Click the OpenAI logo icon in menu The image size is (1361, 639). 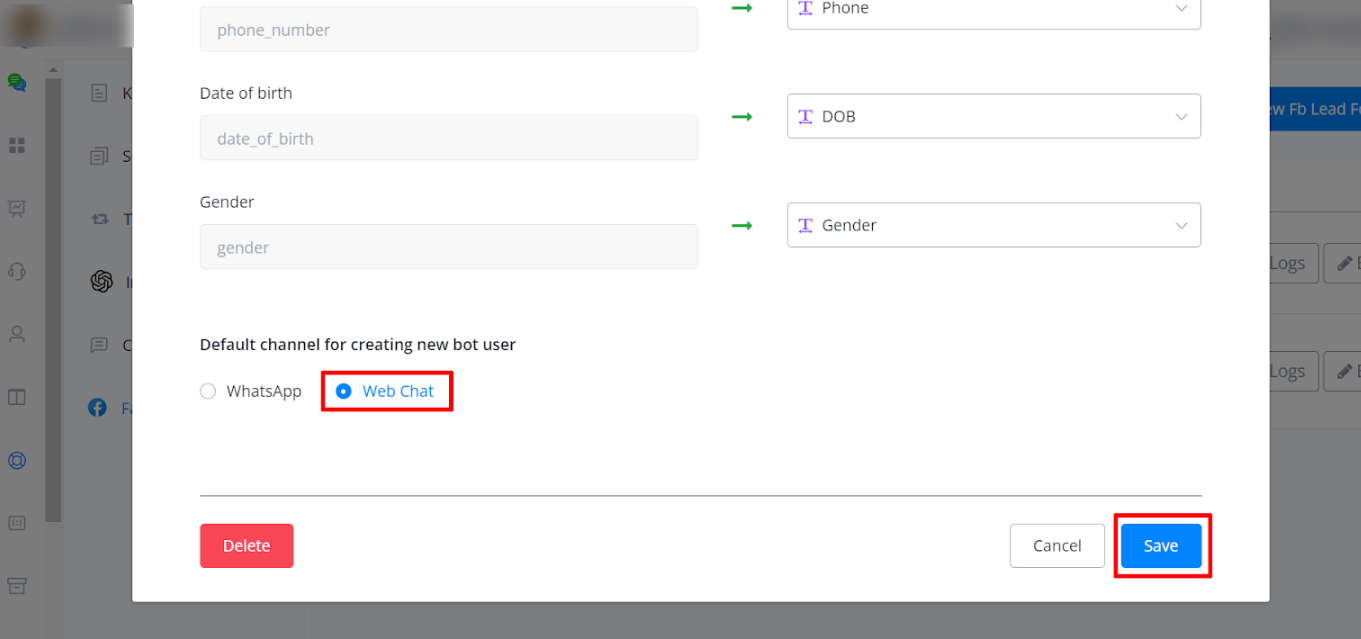tap(101, 282)
